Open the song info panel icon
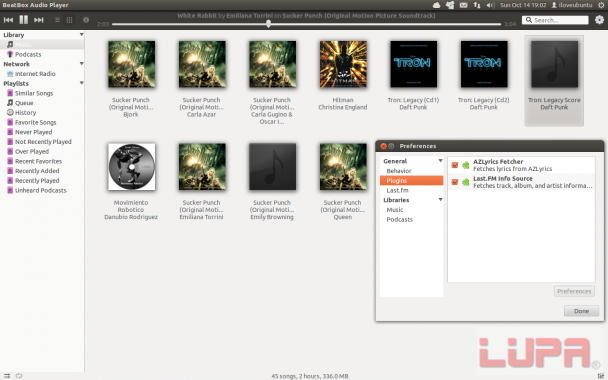 point(86,20)
